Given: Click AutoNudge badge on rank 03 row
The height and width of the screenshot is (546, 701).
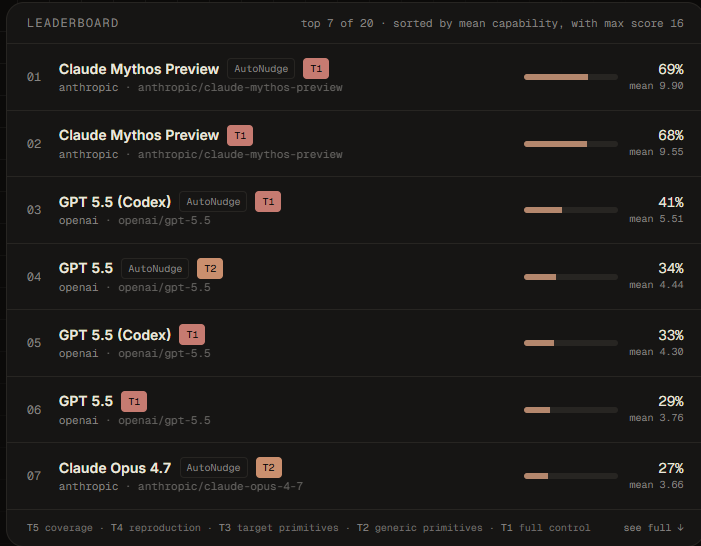Looking at the screenshot, I should (213, 202).
